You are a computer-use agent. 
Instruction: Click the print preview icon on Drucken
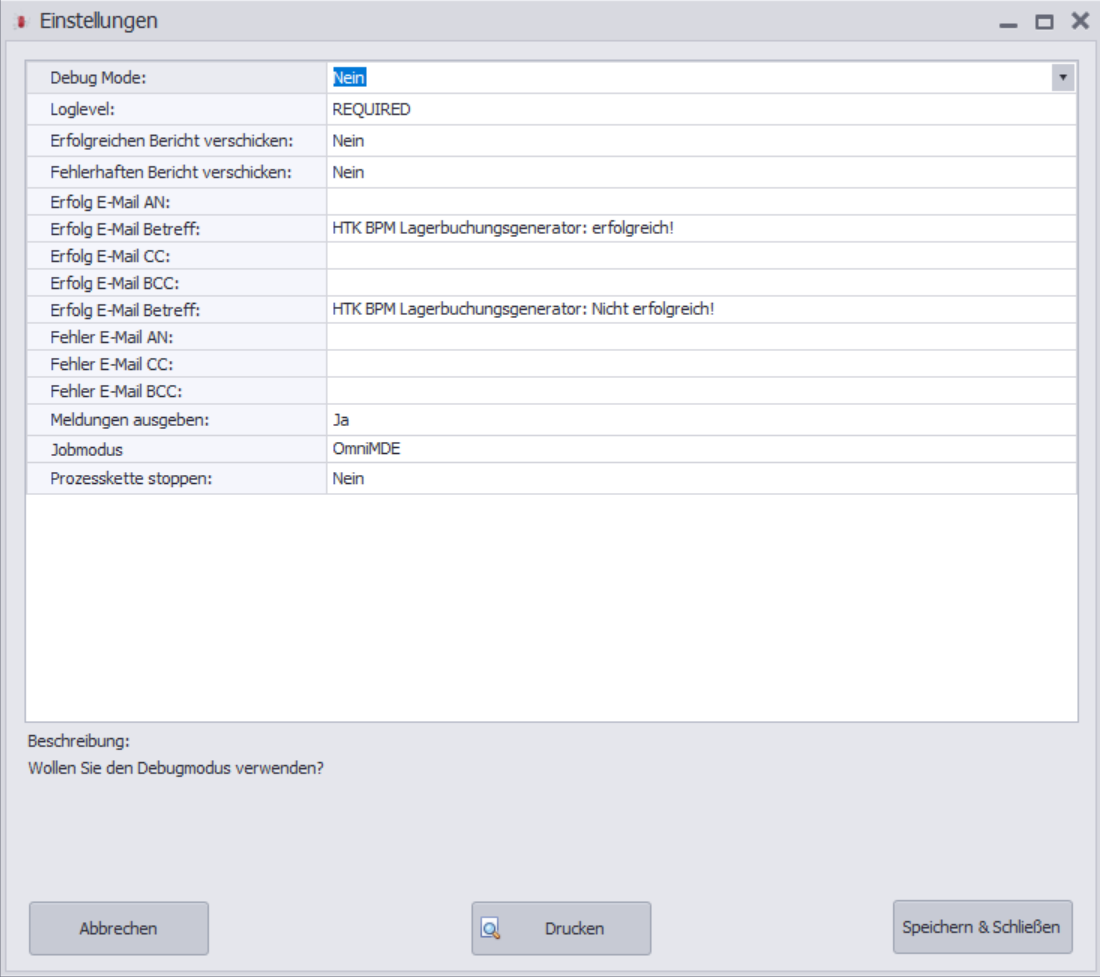490,929
